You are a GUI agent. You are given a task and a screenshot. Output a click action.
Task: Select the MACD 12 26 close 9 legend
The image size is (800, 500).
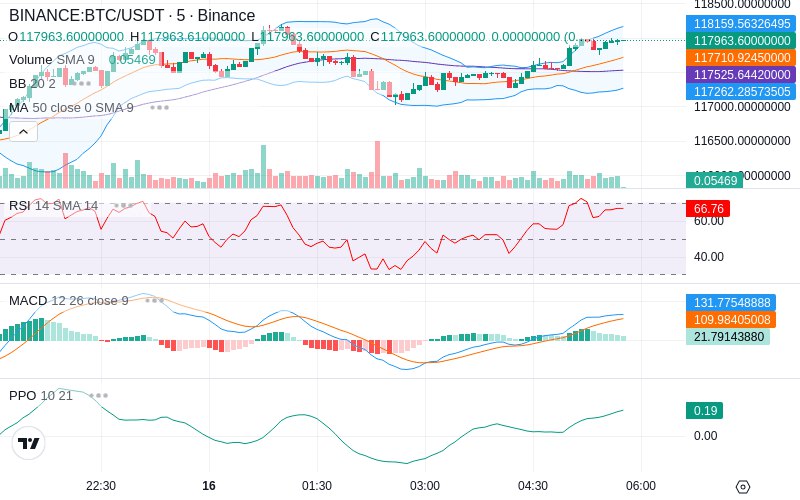69,301
